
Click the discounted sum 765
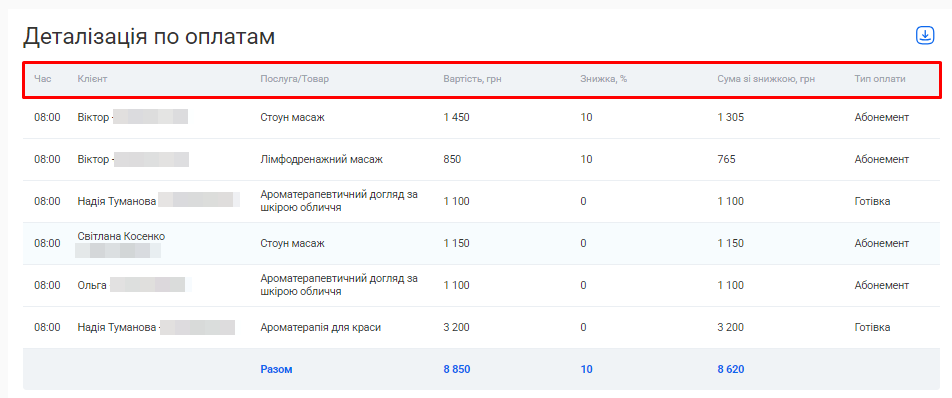(726, 160)
